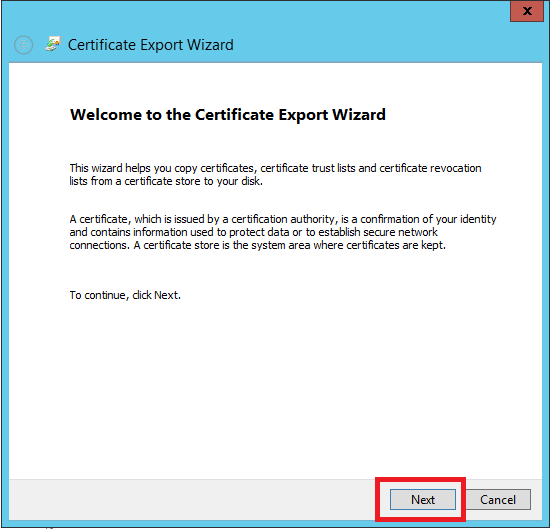Close the wizard with the red X
This screenshot has height=529, width=556.
click(527, 11)
